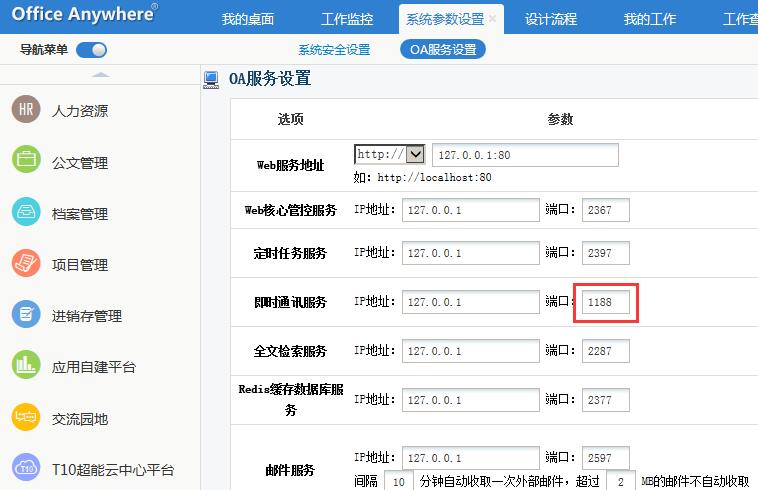Click the 交流园地 yellow icon

26,418
